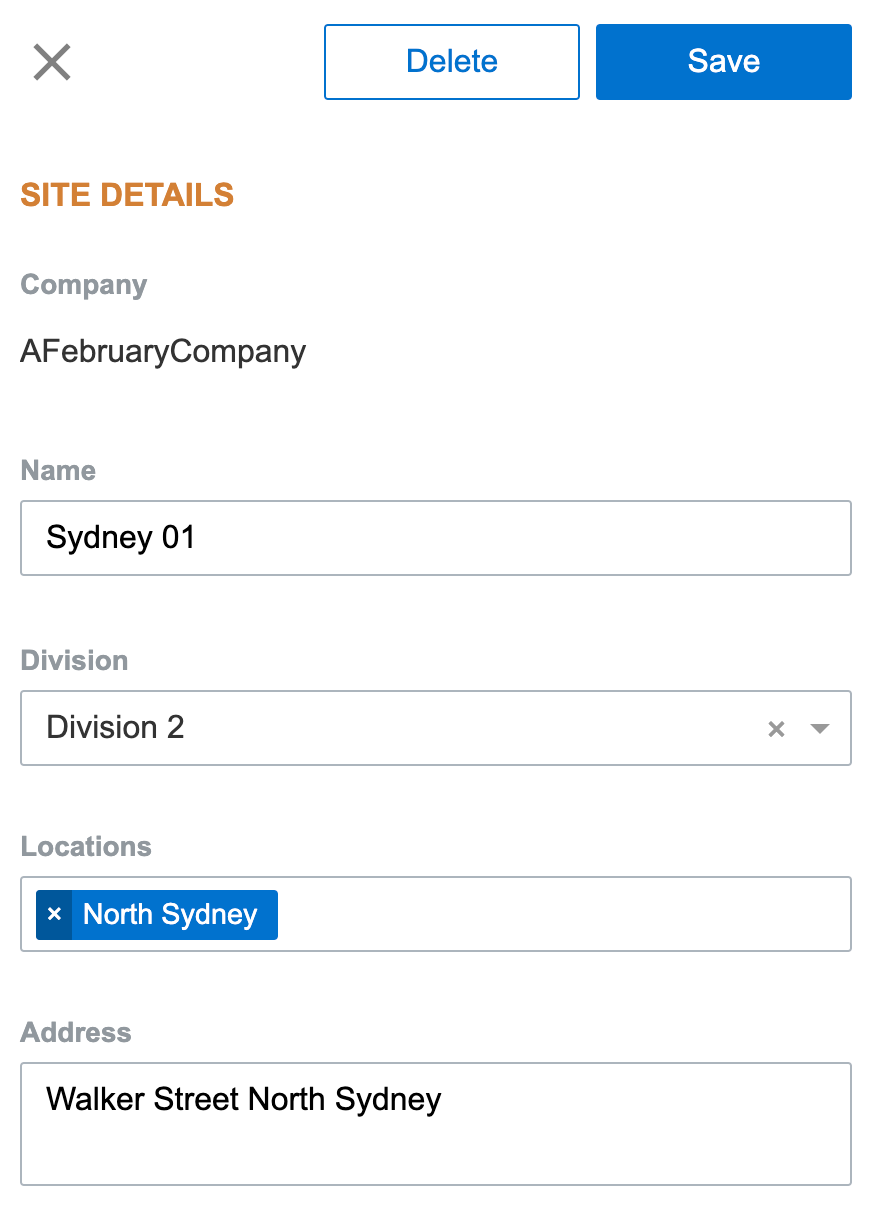Click the Name field label
Screen dimensions: 874x1212
coord(58,470)
